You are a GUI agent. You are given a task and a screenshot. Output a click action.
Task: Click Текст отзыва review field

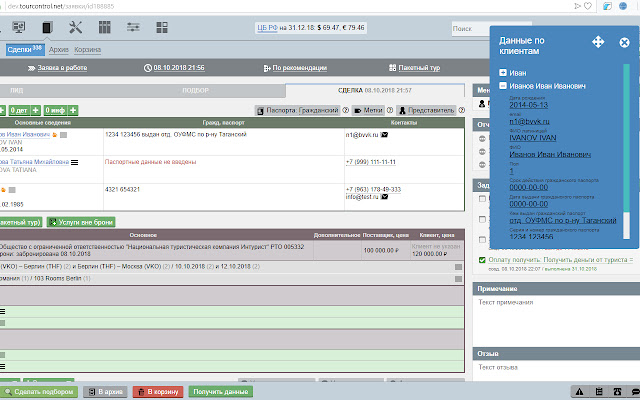click(556, 370)
